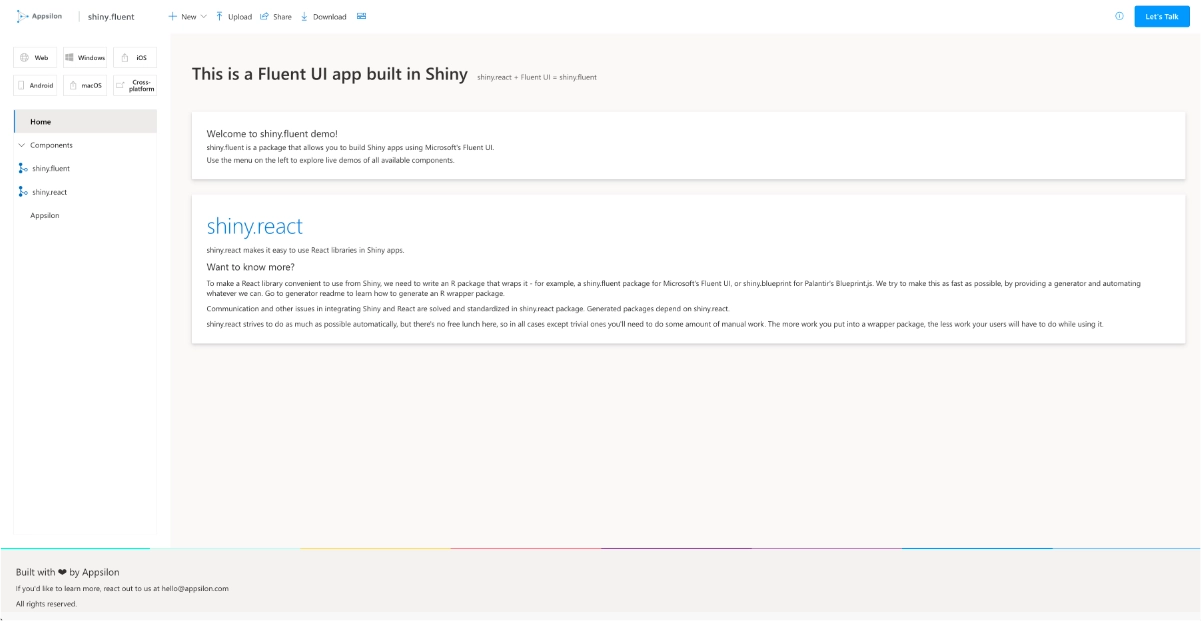Click the hello@appsilon.com email link
1201x621 pixels.
[x=196, y=588]
